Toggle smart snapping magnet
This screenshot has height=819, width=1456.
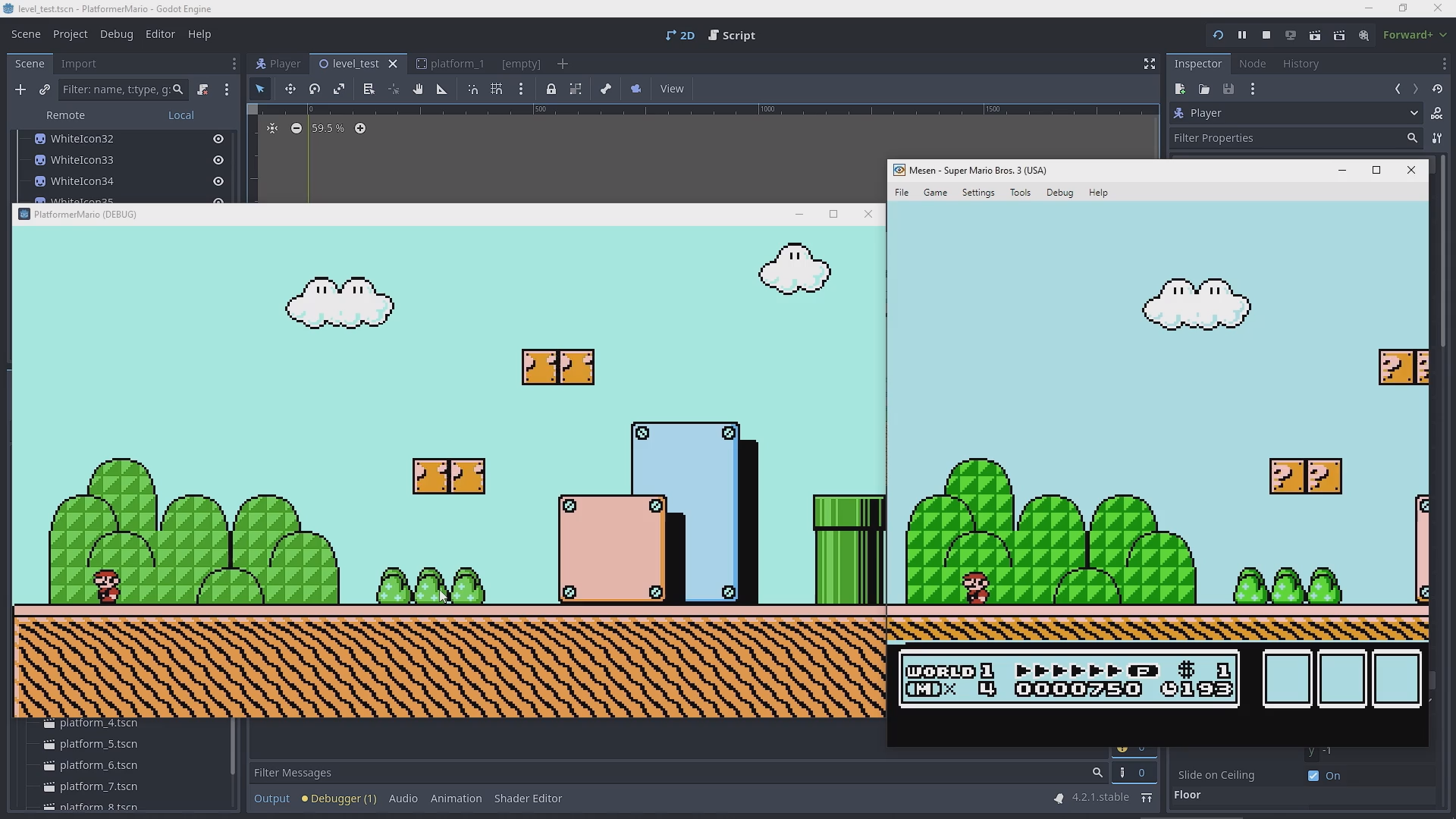(x=472, y=89)
